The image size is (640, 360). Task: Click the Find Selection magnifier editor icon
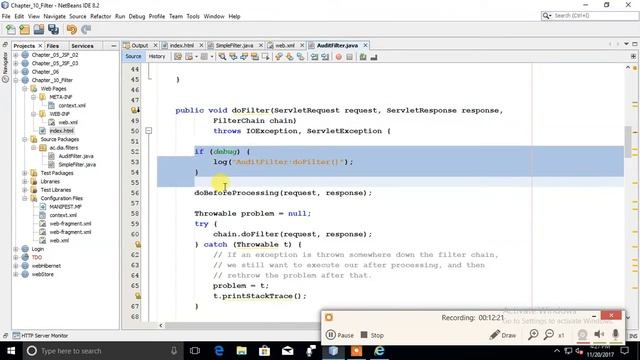[222, 57]
